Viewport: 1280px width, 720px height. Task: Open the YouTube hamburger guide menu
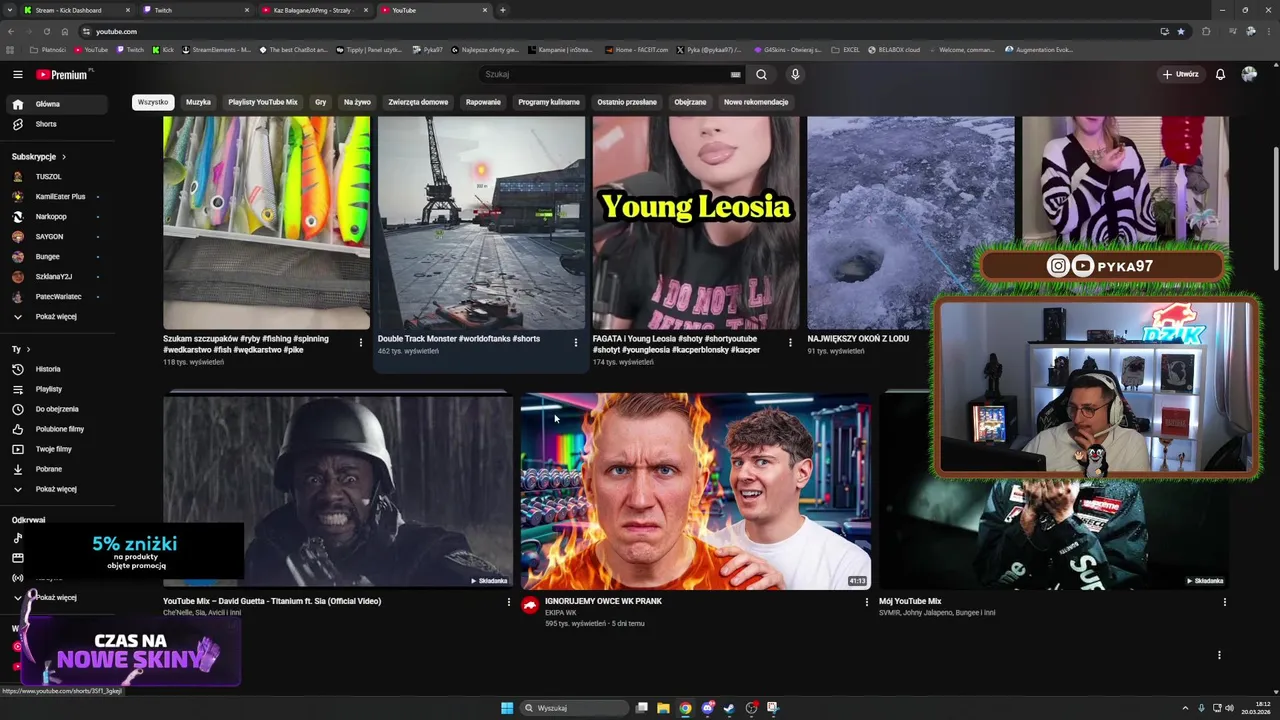(x=17, y=74)
